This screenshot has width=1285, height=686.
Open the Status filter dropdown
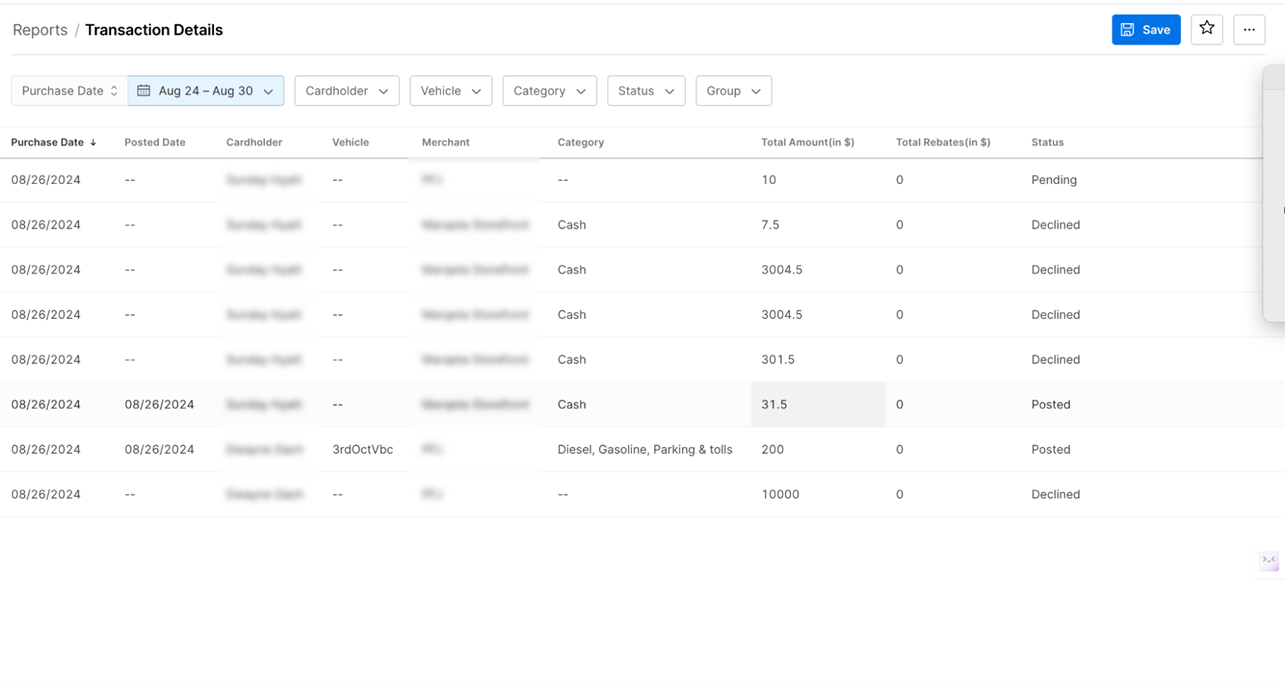(645, 91)
